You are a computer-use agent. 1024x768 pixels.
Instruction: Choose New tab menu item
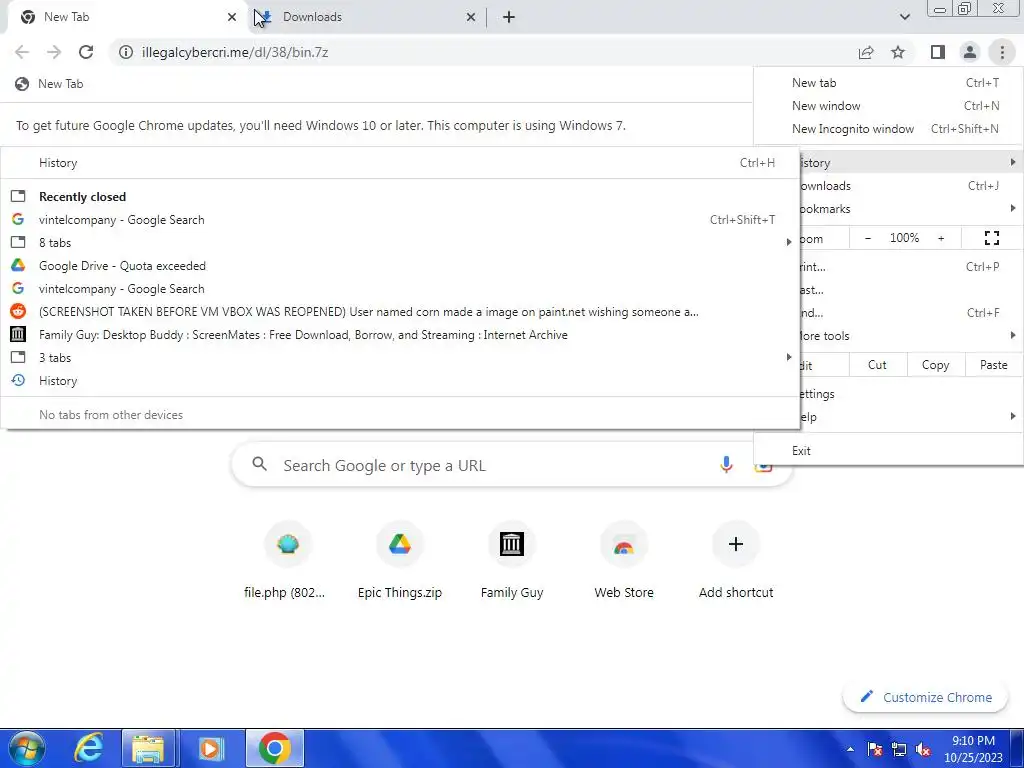tap(889, 83)
